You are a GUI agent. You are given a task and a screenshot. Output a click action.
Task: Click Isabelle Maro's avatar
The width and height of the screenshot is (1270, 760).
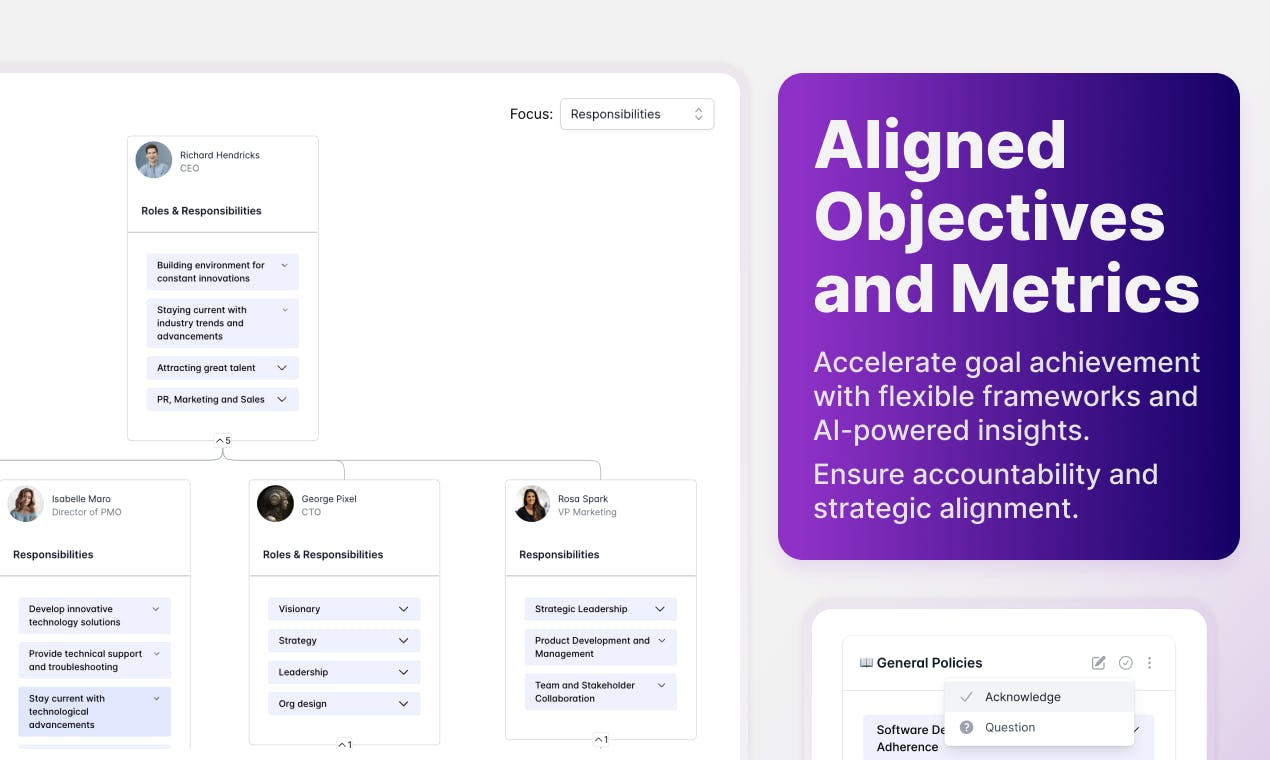(x=25, y=504)
